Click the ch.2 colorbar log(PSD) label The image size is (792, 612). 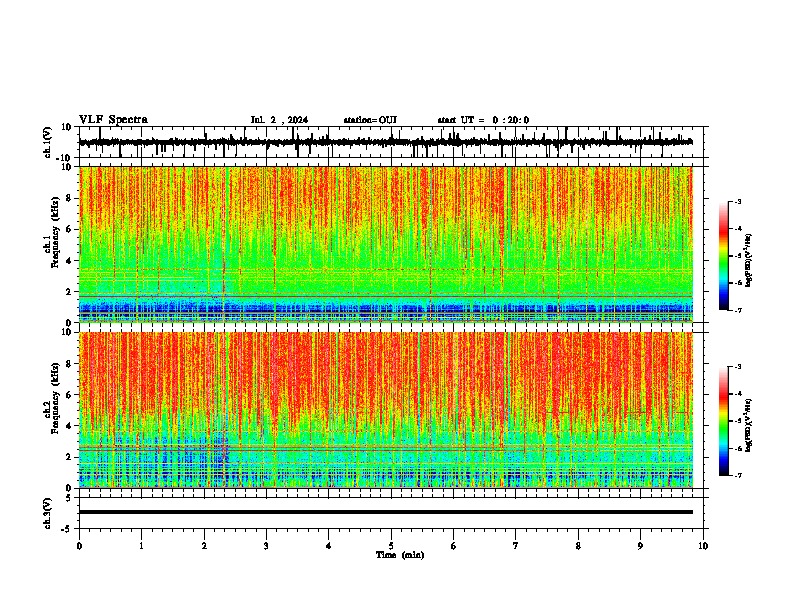tap(749, 425)
